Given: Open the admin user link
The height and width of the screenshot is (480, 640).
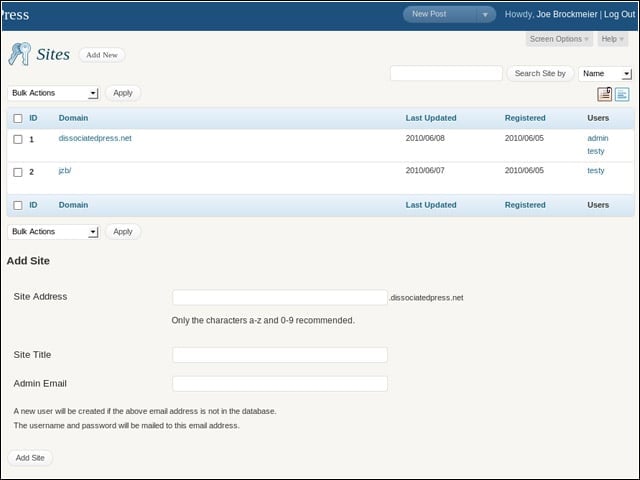Looking at the screenshot, I should (x=598, y=138).
